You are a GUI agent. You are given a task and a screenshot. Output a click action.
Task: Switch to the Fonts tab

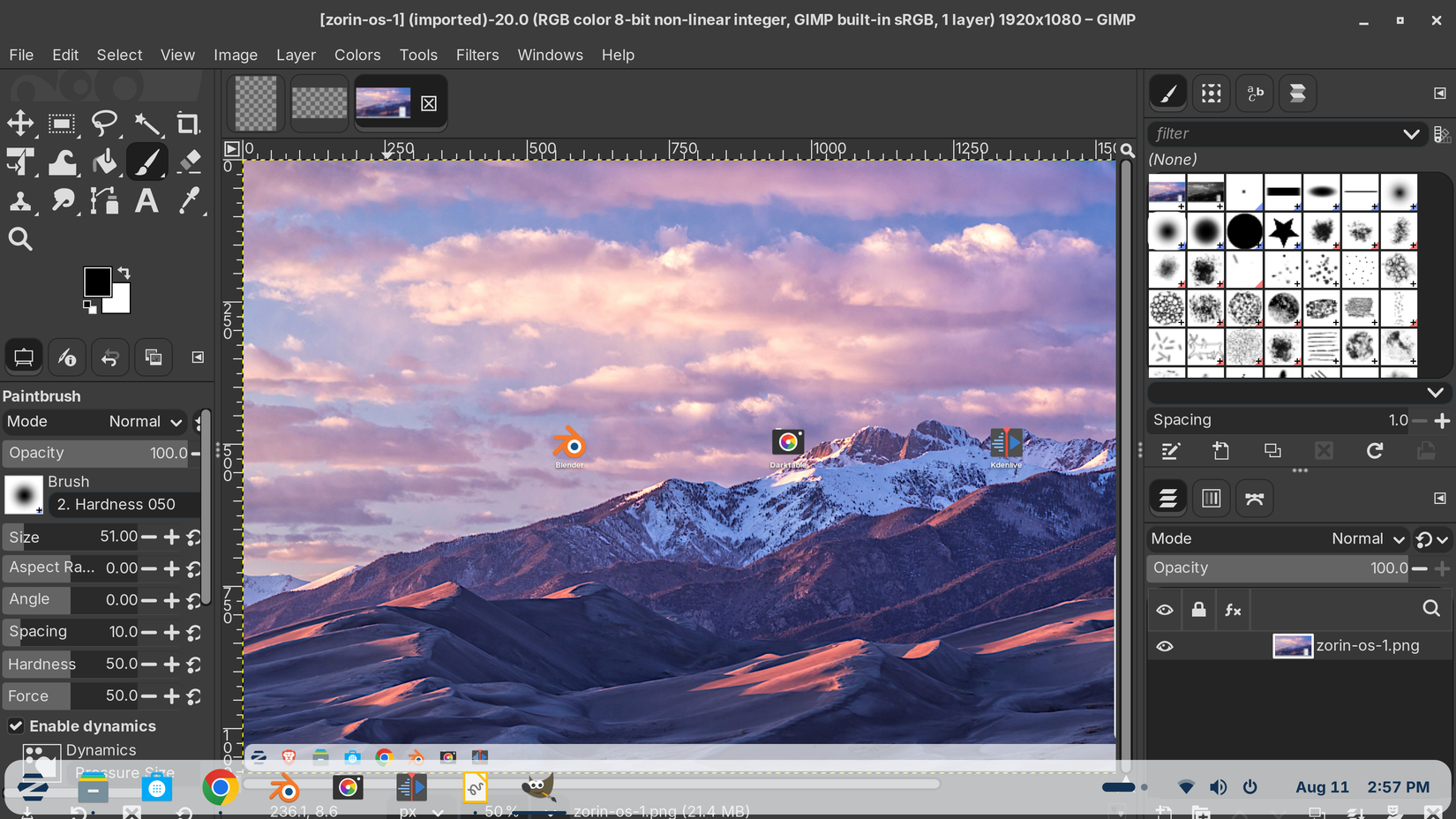pos(1255,94)
